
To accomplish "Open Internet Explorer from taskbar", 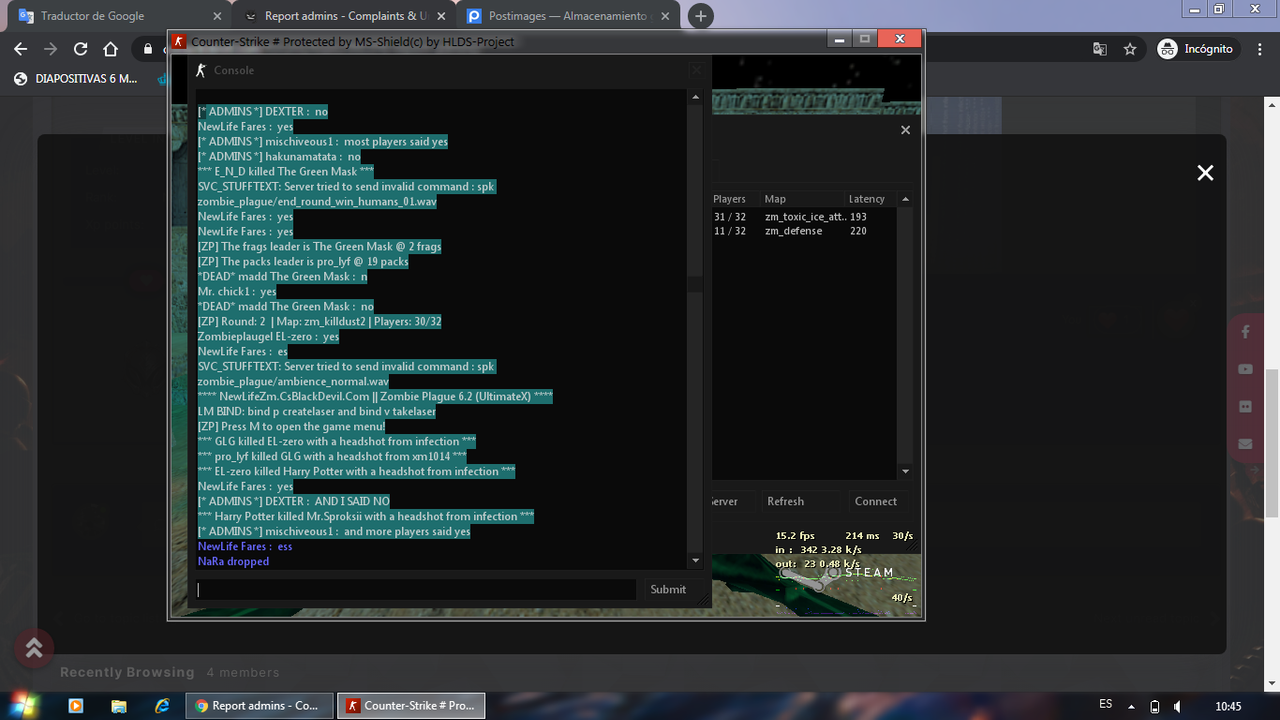I will point(162,705).
